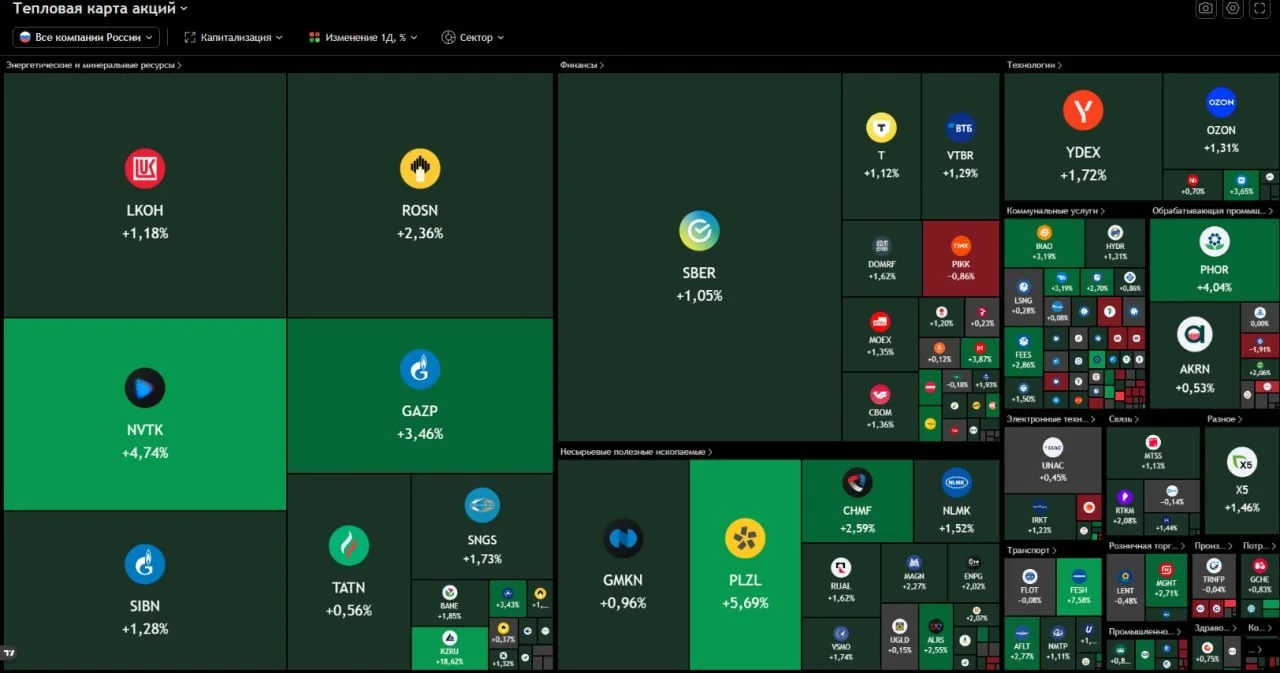Go to 'Несырьевые полезные ископаемые' sector
This screenshot has height=673, width=1280.
(x=636, y=452)
